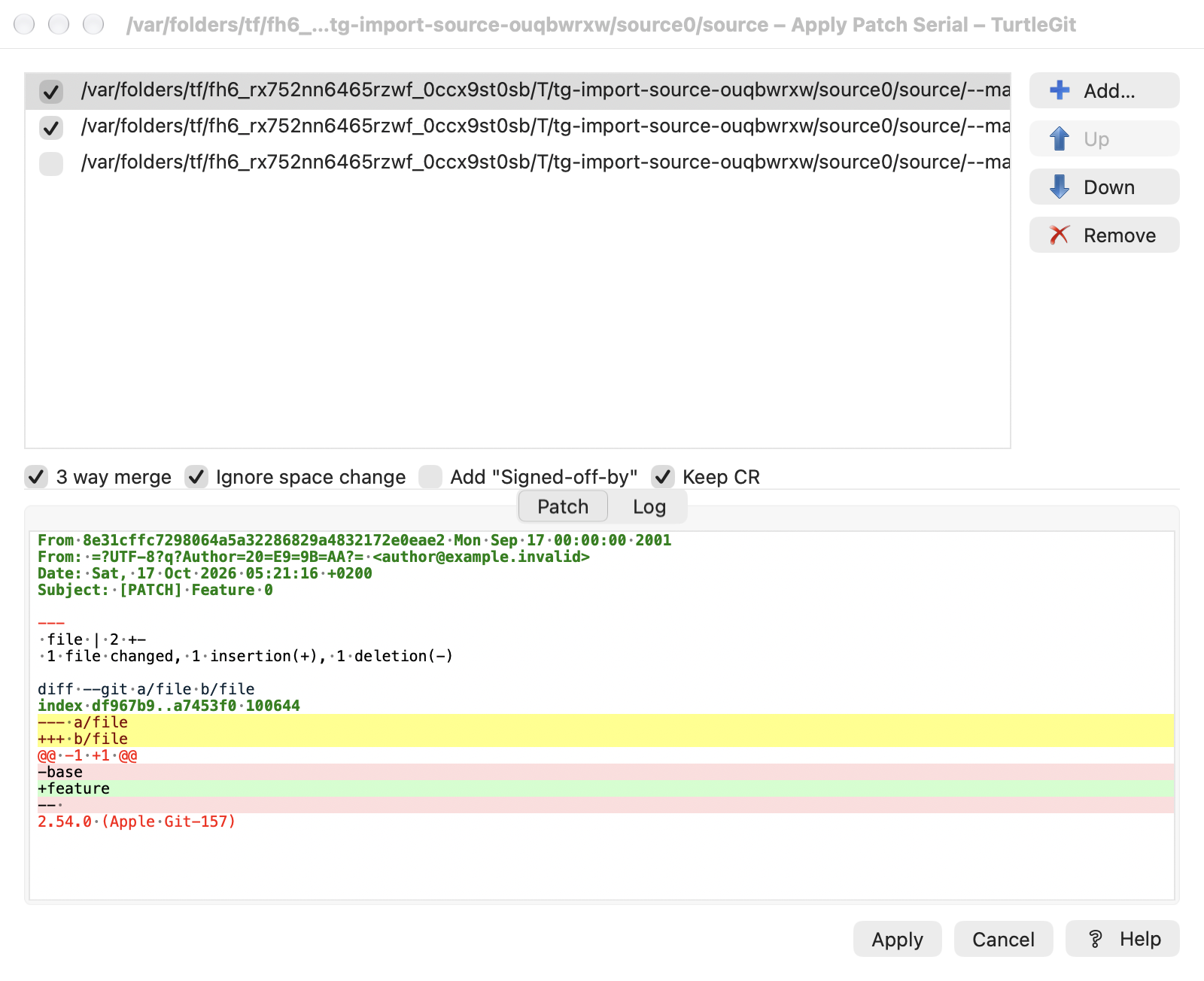Click the 2.54.0 (Apple Git-157) line
Screen dimensions: 1204x981
pyautogui.click(x=137, y=822)
